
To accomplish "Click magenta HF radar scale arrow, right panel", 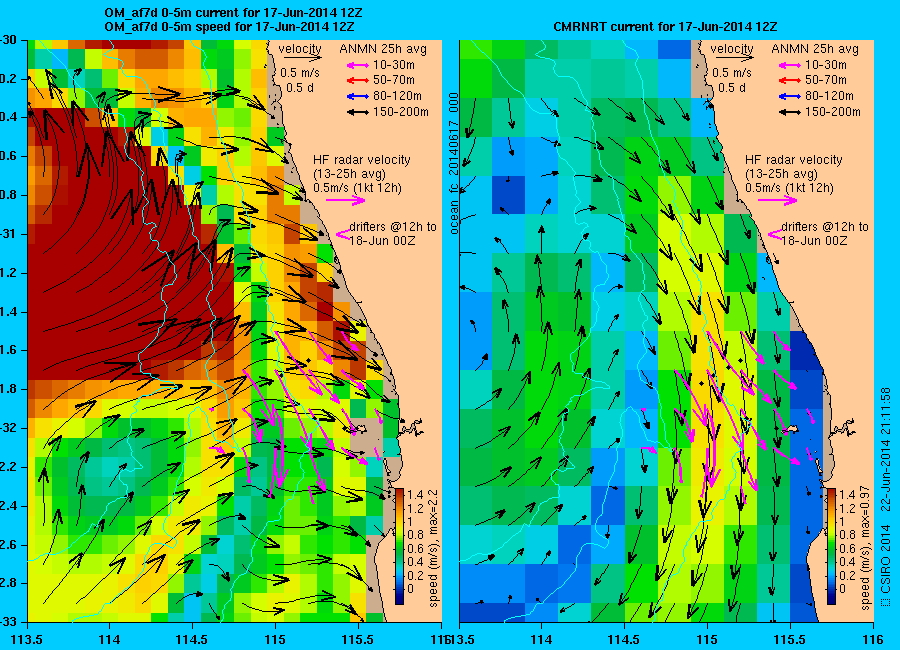I will point(778,200).
